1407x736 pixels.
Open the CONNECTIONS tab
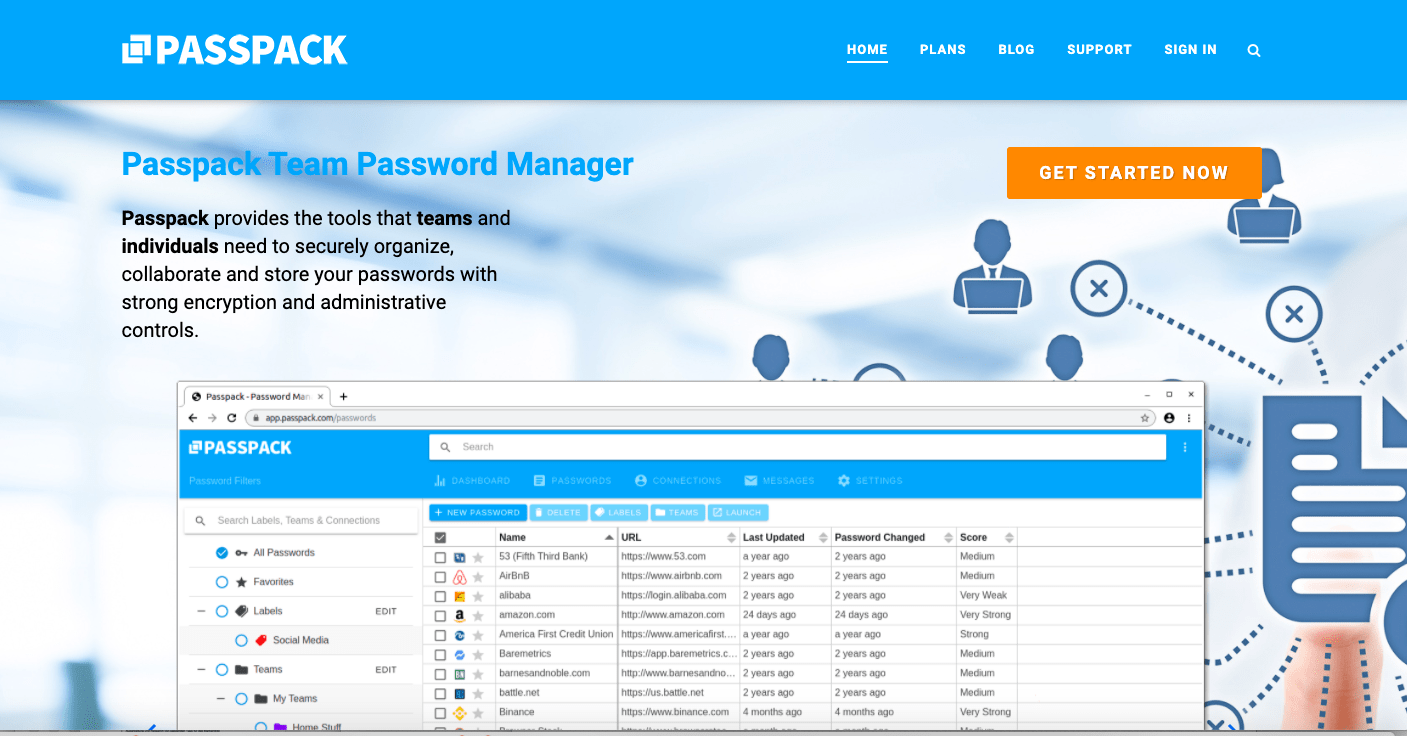[x=678, y=481]
